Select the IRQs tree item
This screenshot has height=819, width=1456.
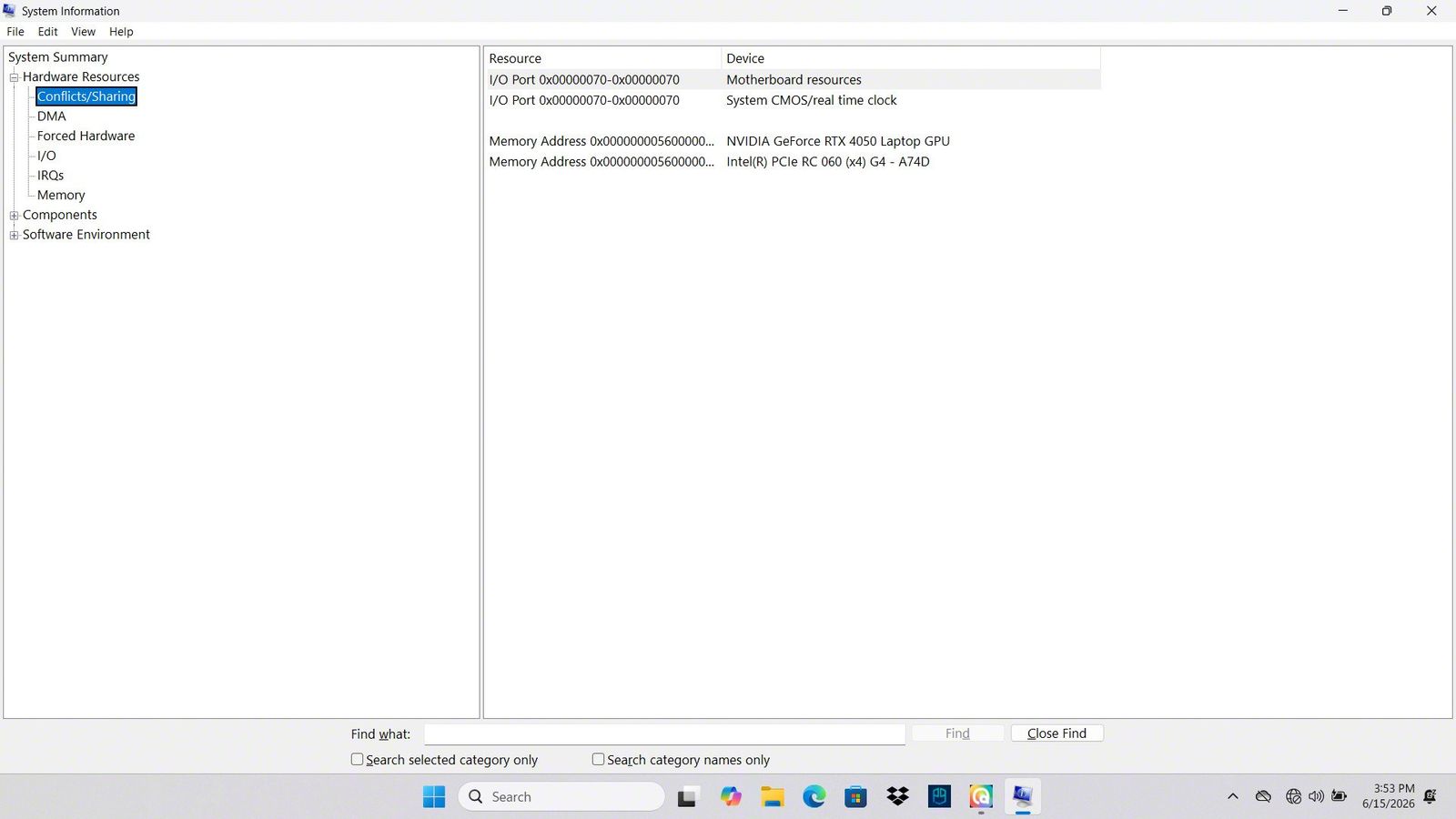click(50, 176)
